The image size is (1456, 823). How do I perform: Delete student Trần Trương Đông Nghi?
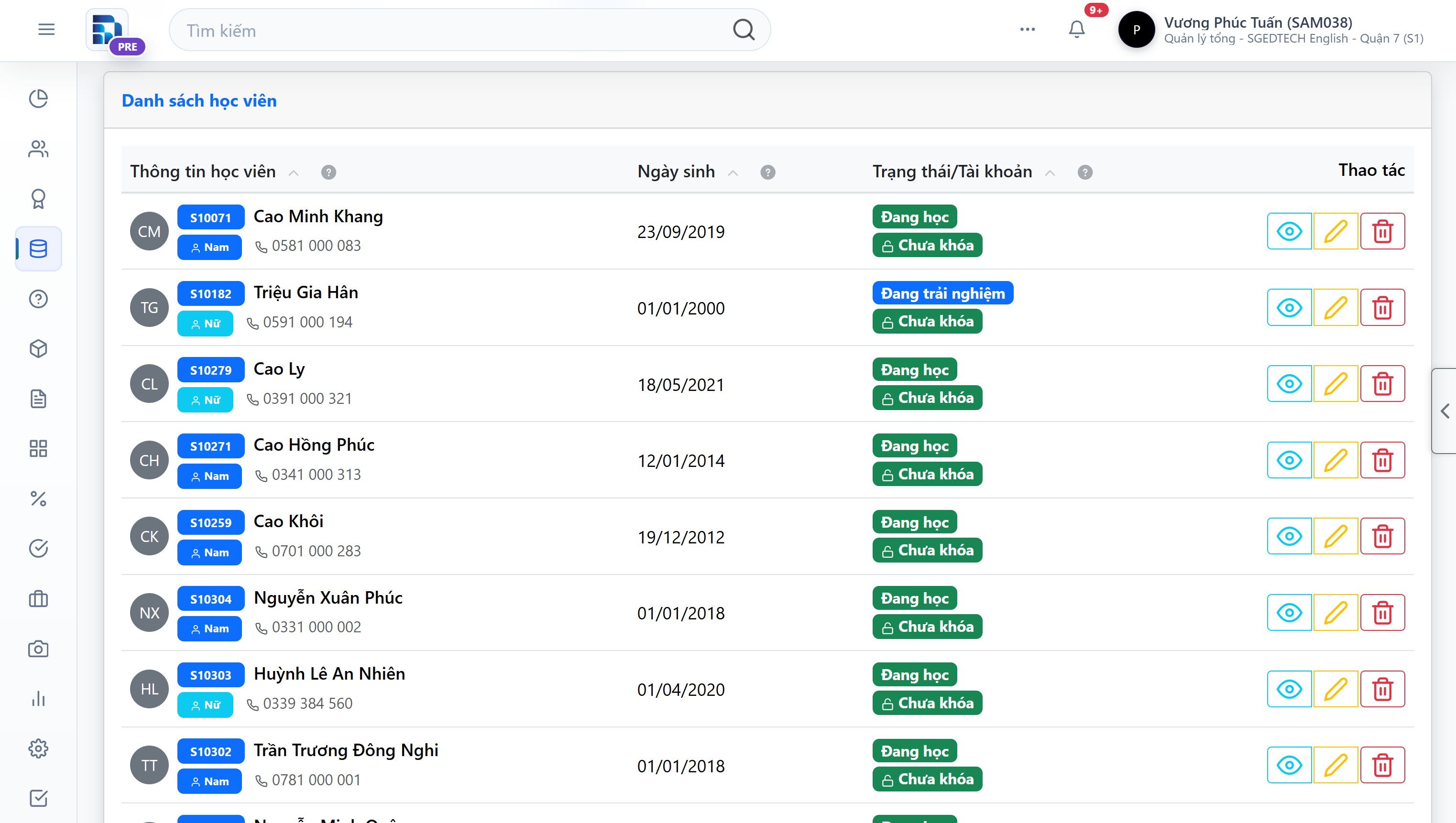[1382, 765]
